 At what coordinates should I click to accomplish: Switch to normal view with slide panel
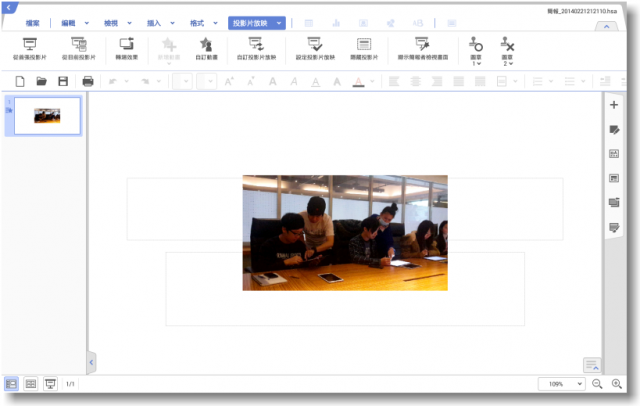tap(11, 384)
